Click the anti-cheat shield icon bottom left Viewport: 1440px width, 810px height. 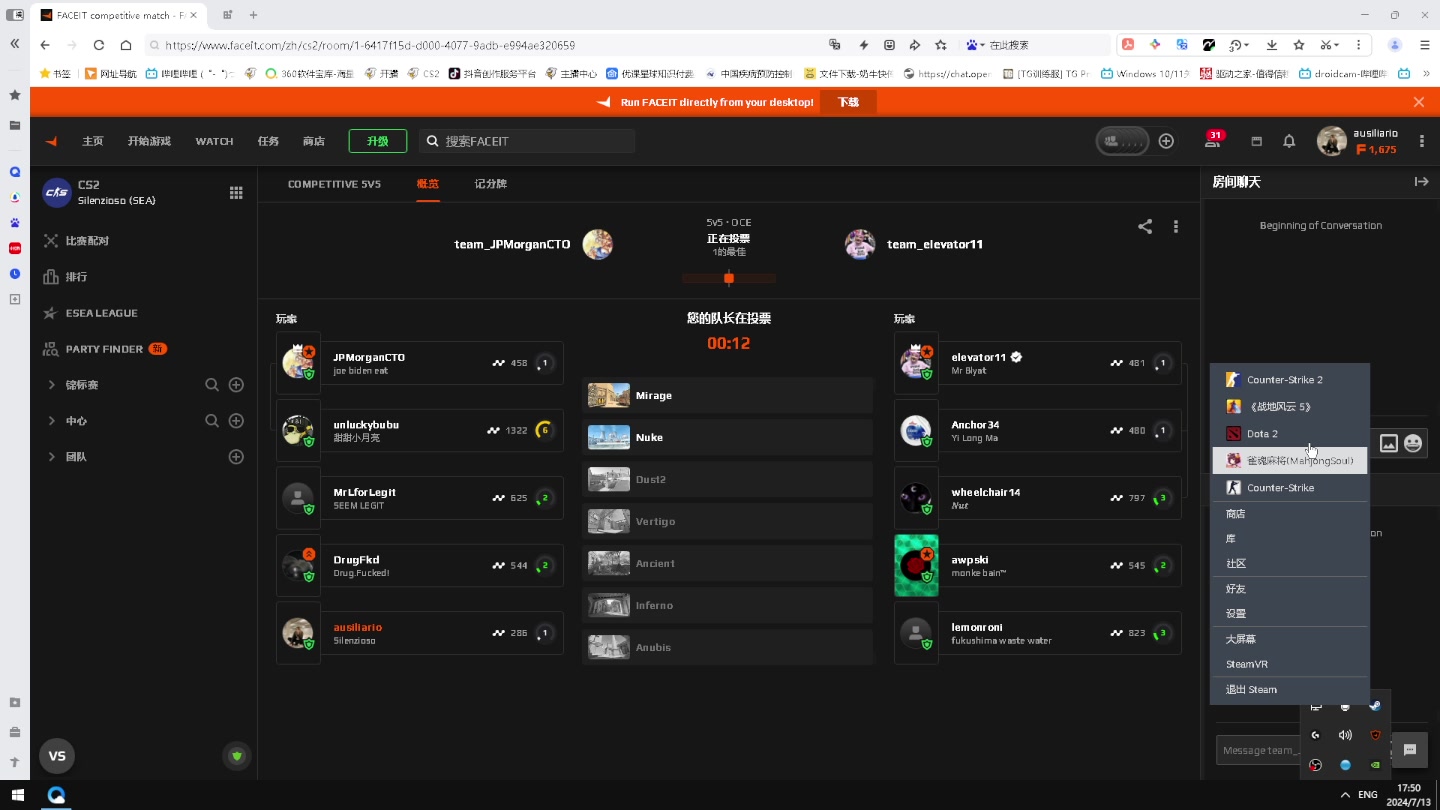[237, 756]
